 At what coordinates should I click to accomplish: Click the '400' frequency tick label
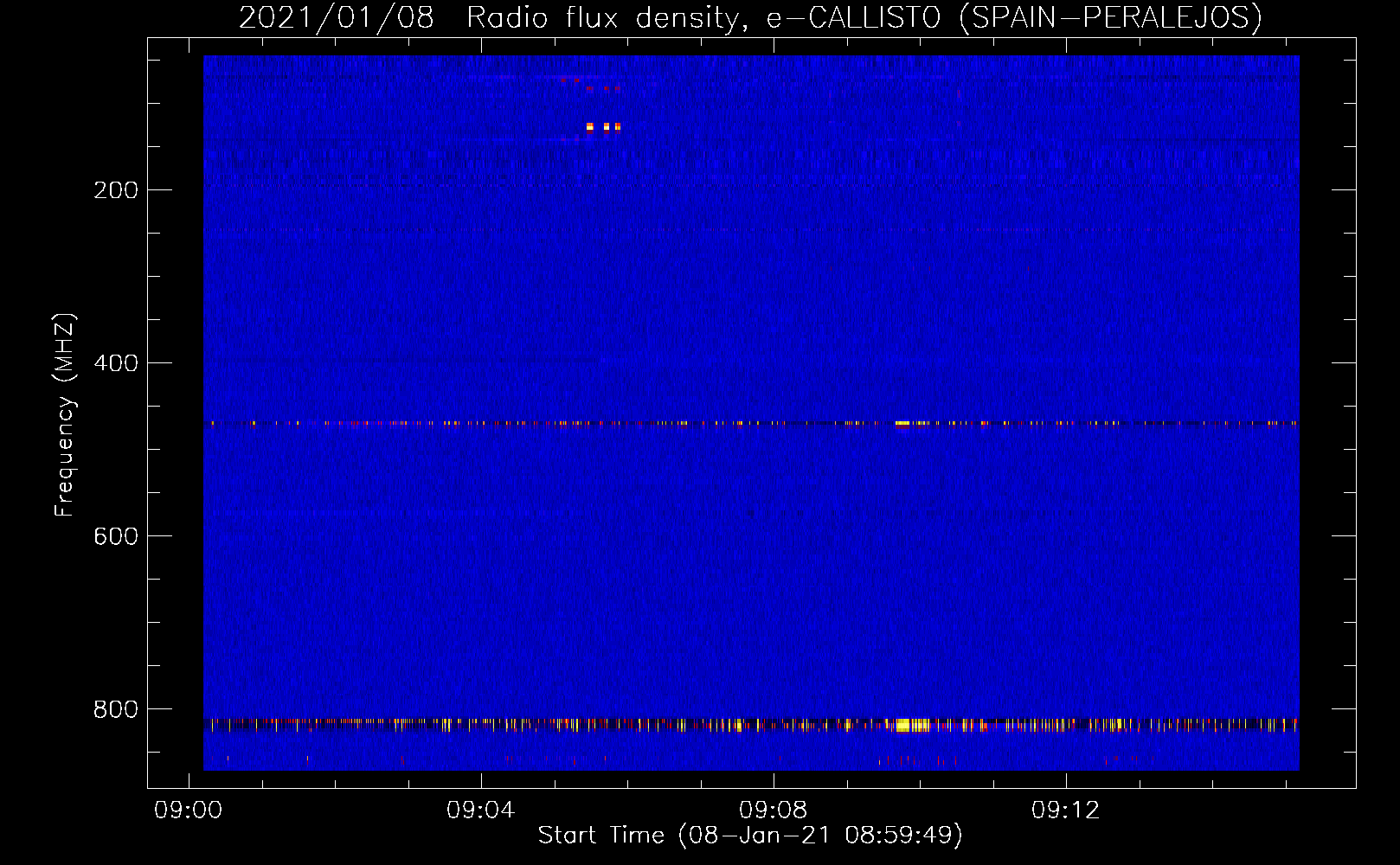pyautogui.click(x=116, y=363)
